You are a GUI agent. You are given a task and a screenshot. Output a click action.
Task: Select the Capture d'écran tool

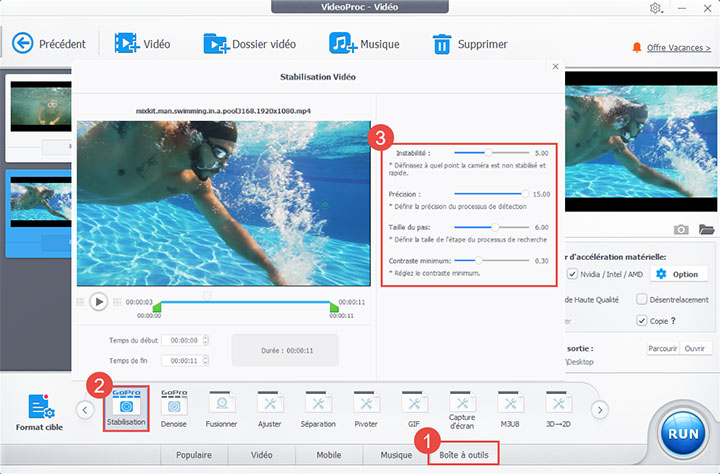(x=462, y=408)
